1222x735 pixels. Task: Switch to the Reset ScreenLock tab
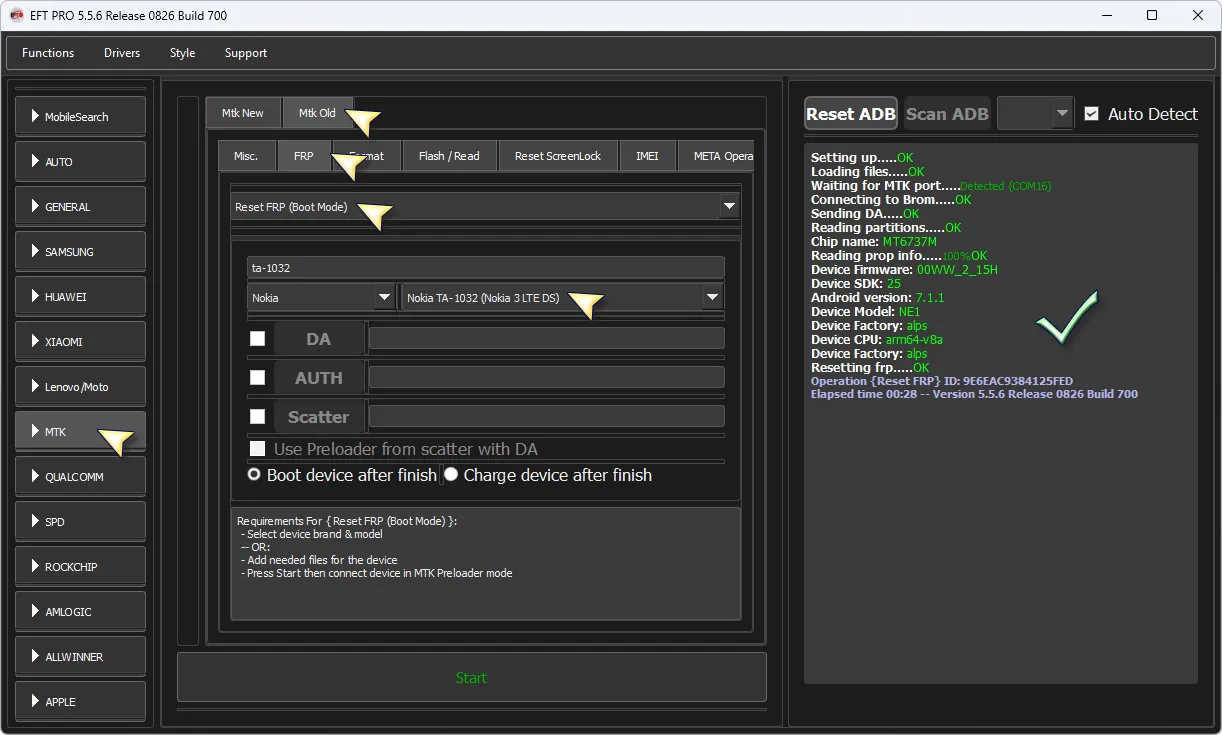click(x=558, y=156)
